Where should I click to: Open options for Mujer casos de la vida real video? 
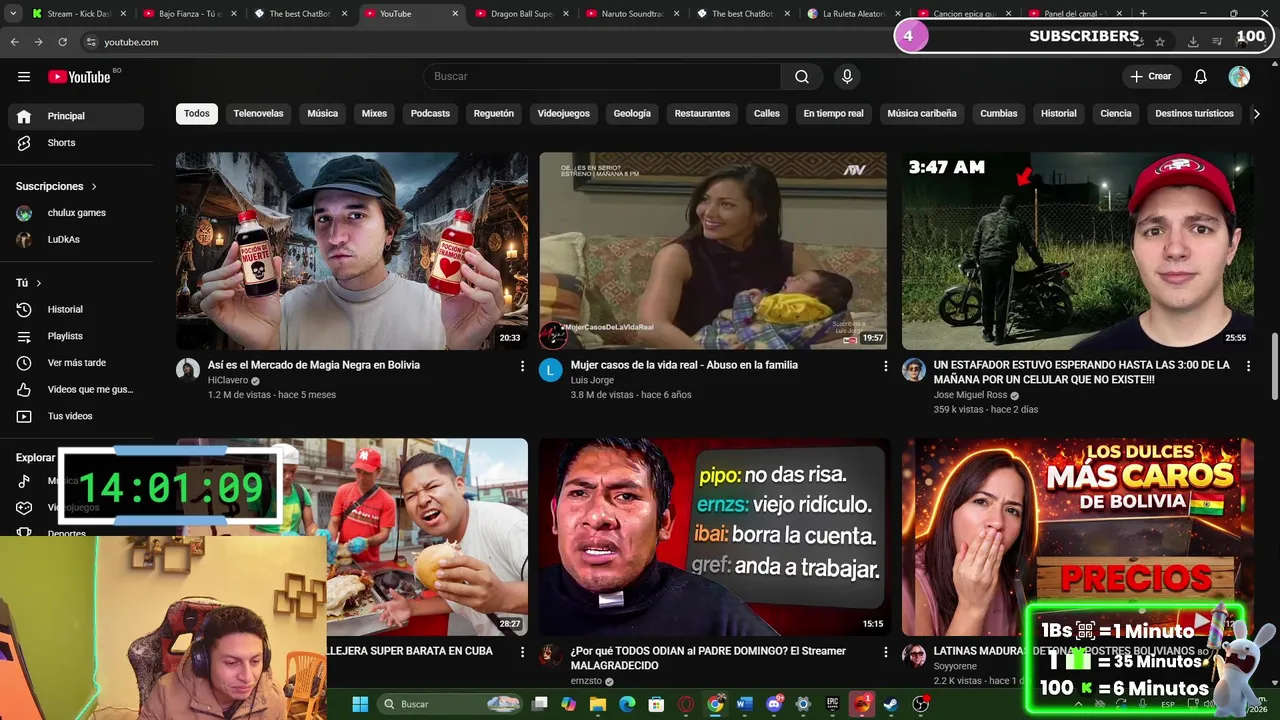(x=885, y=367)
